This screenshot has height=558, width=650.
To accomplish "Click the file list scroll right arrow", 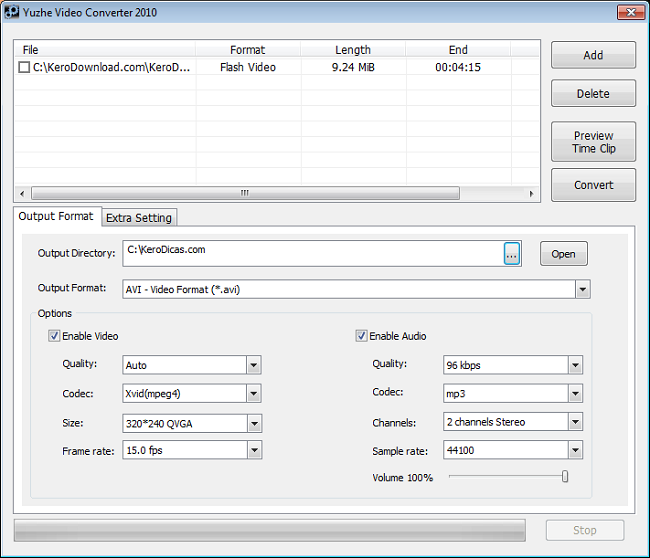I will [x=531, y=193].
